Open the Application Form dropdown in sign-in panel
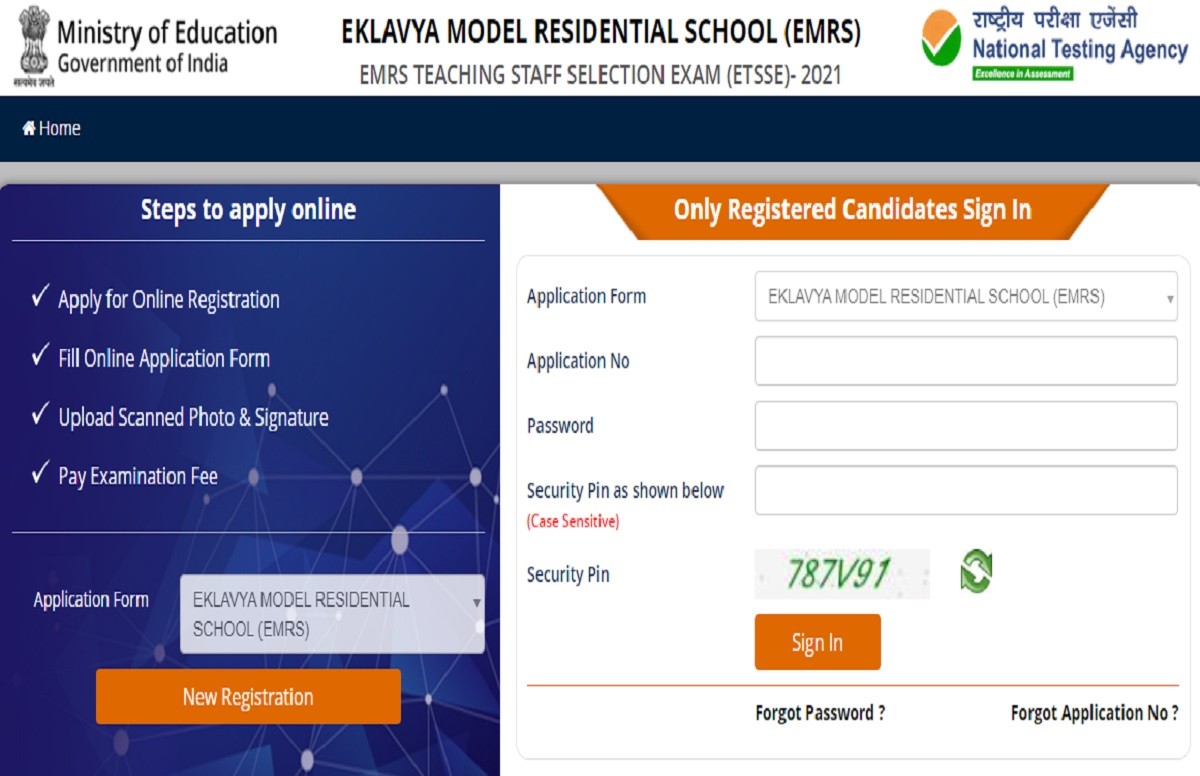Image resolution: width=1200 pixels, height=776 pixels. click(965, 297)
